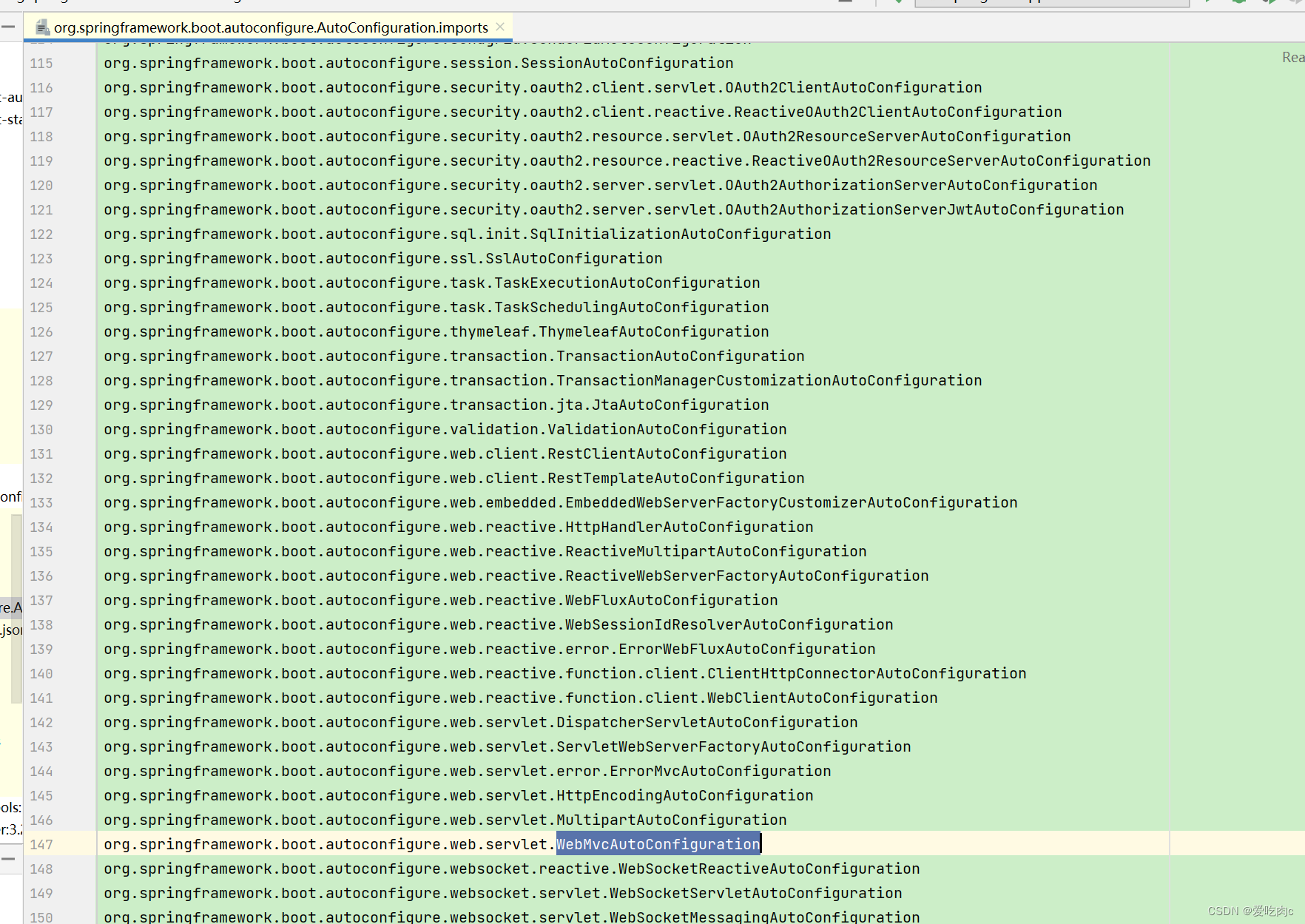Screen dimensions: 1305x924
Task: Click the line ending in WebClientAutoConfiguration
Action: coord(521,698)
